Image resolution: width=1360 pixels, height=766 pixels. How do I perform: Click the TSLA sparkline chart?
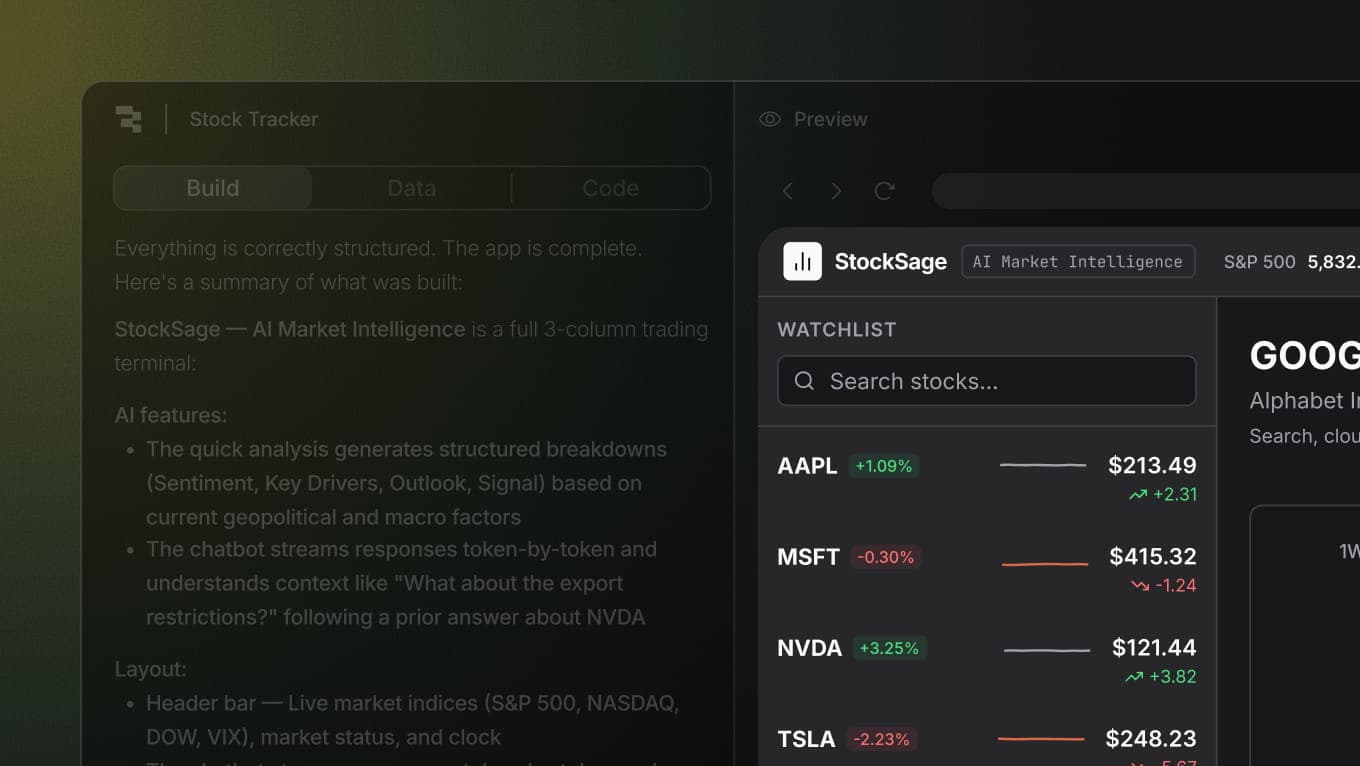tap(1041, 740)
